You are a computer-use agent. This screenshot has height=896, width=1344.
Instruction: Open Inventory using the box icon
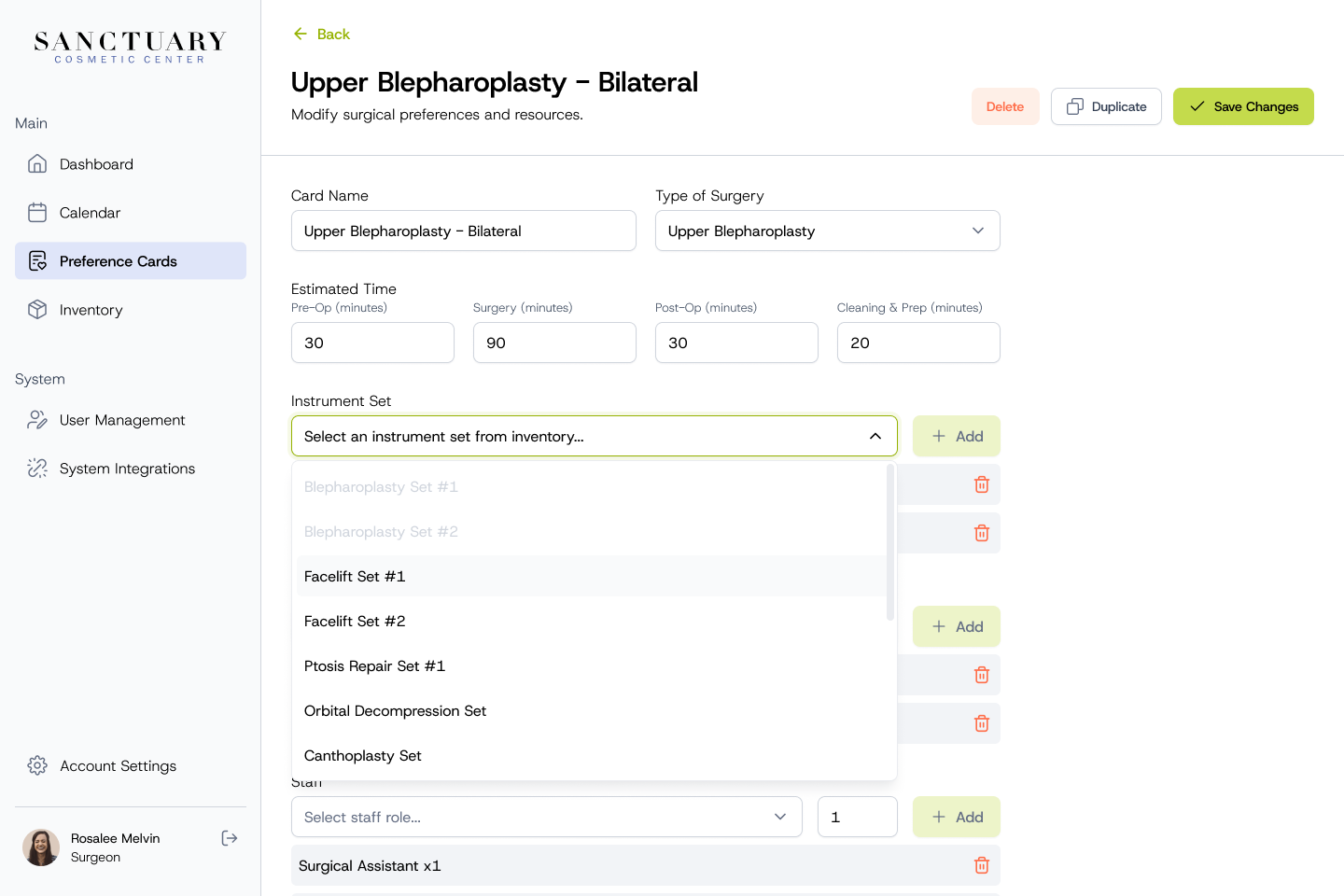[37, 310]
